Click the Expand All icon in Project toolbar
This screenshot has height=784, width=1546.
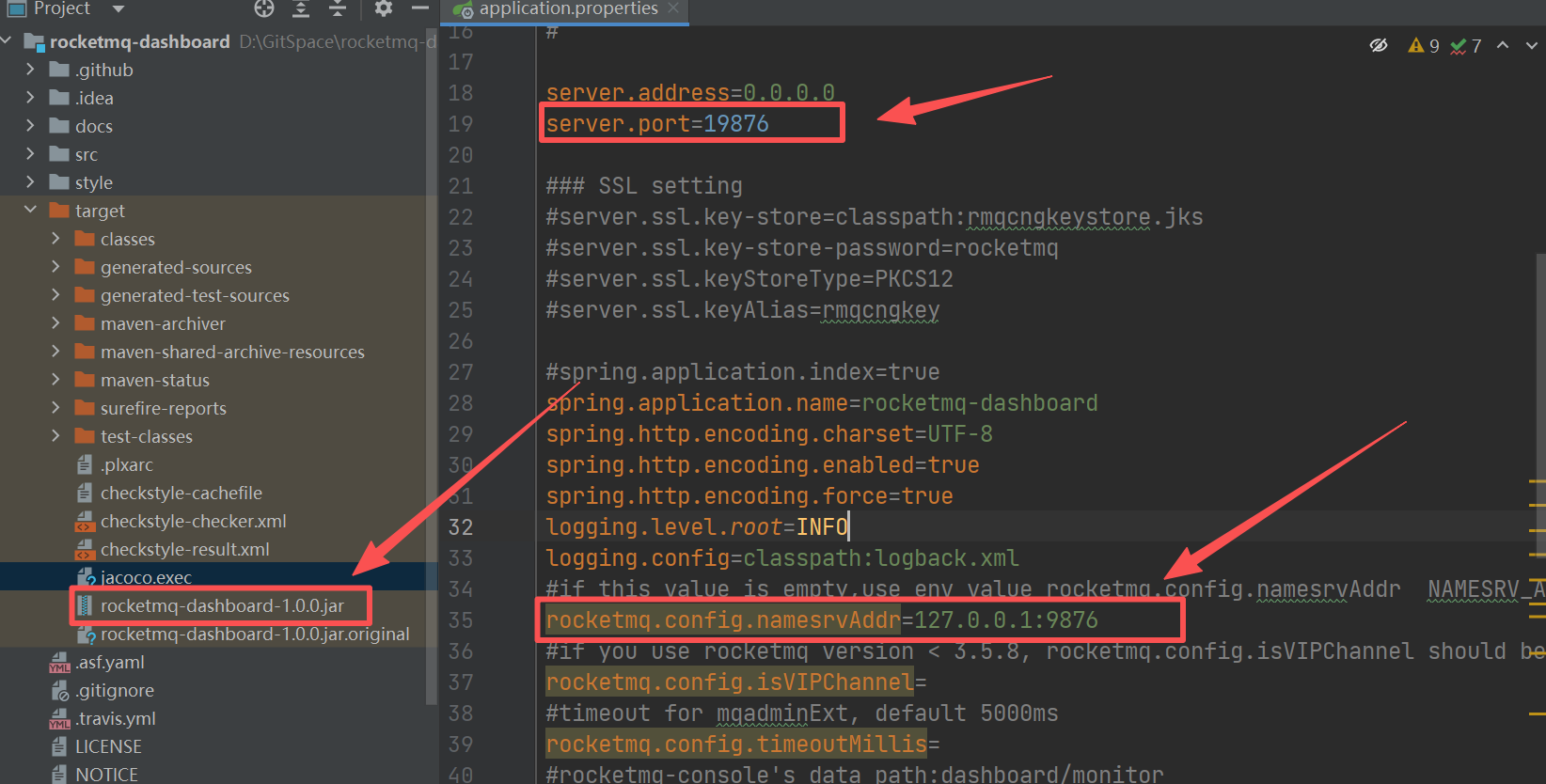click(301, 8)
